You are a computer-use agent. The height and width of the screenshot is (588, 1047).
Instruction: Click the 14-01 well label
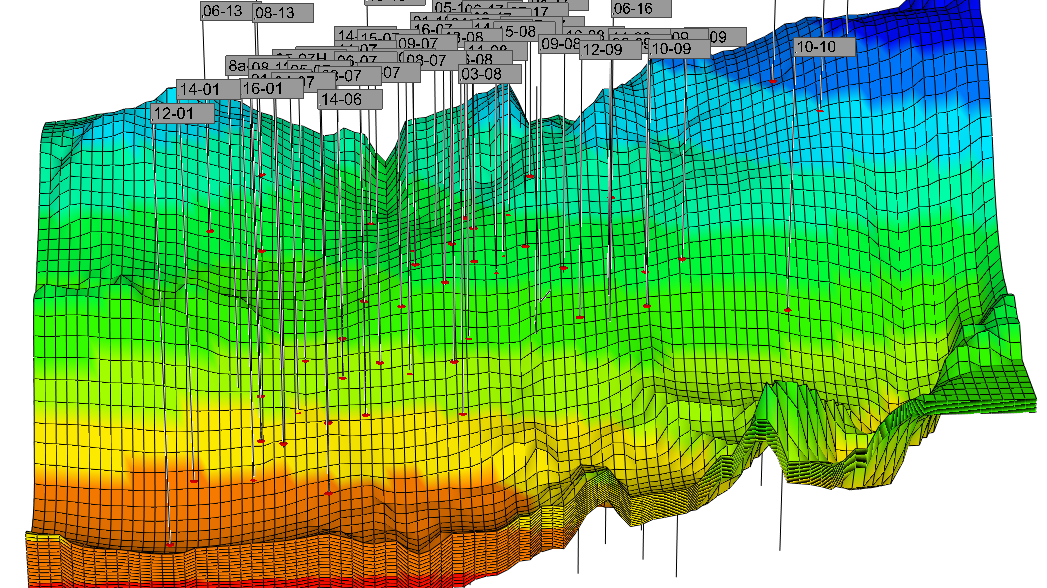pyautogui.click(x=208, y=89)
